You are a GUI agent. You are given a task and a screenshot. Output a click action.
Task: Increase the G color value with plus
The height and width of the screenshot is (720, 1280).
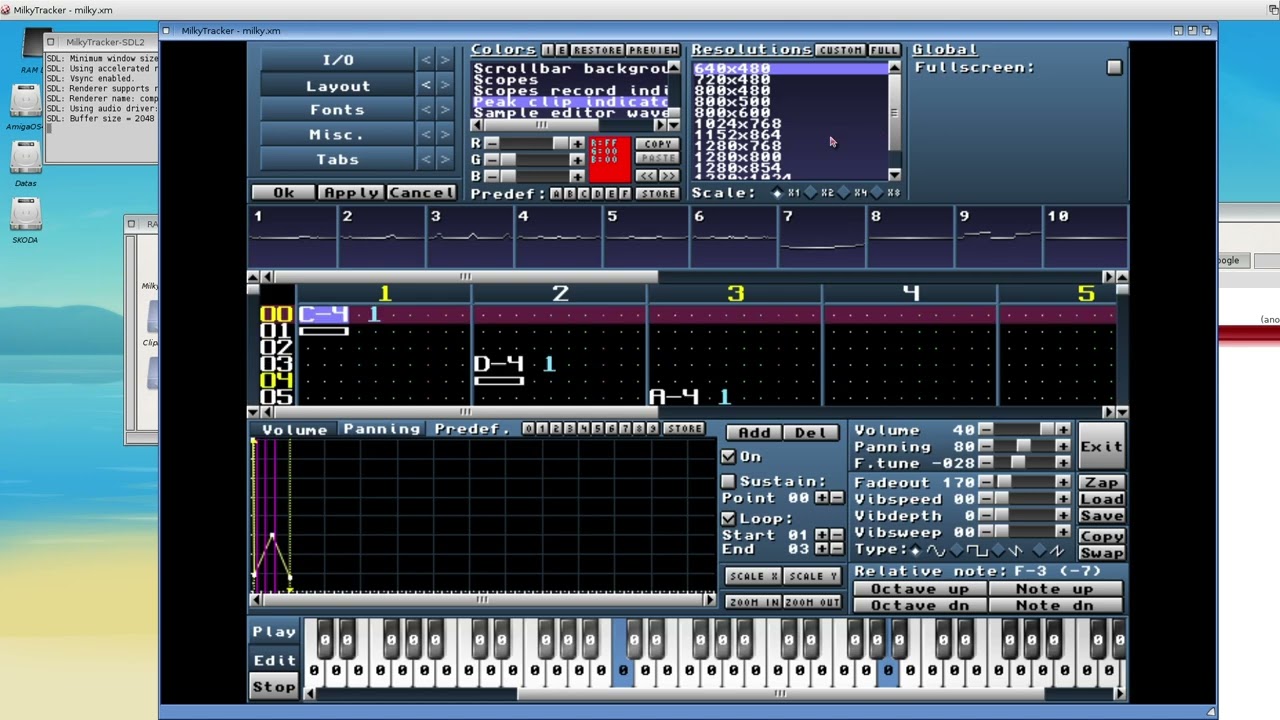click(x=577, y=160)
